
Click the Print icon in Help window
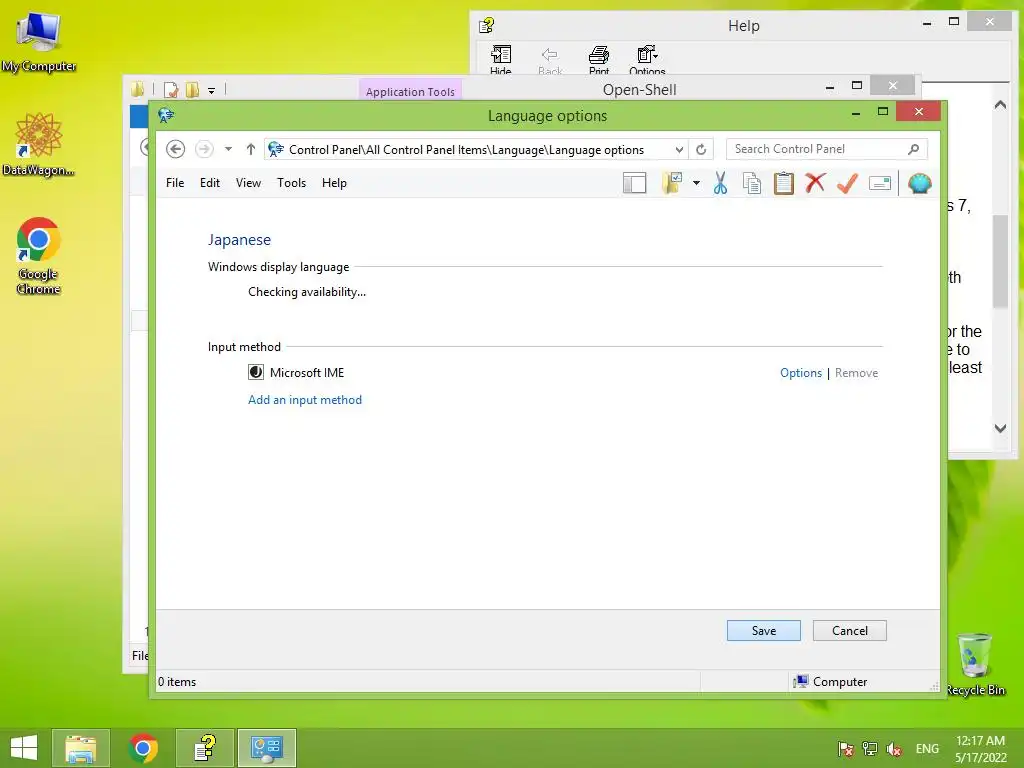click(599, 60)
